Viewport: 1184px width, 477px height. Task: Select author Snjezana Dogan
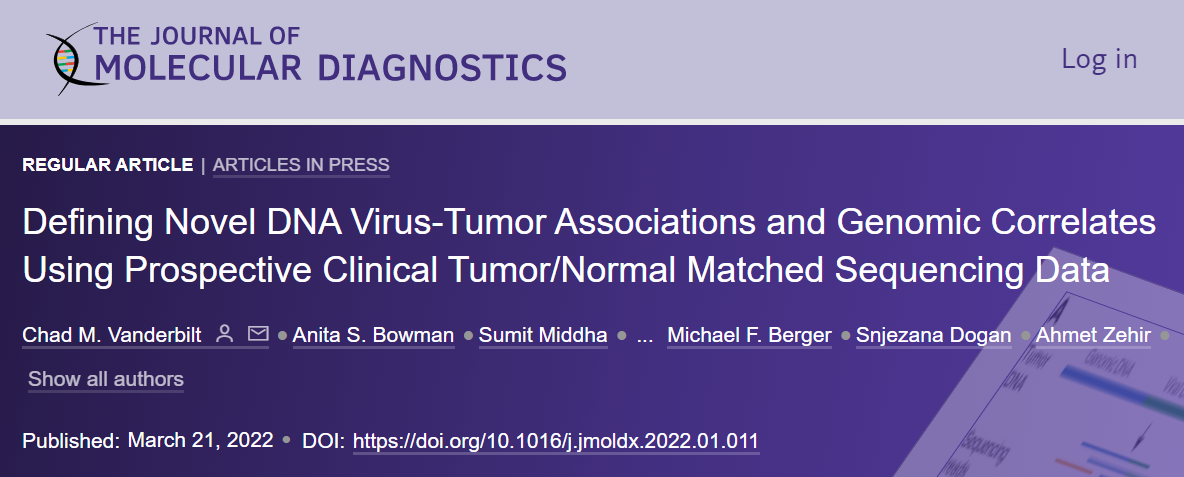[933, 335]
